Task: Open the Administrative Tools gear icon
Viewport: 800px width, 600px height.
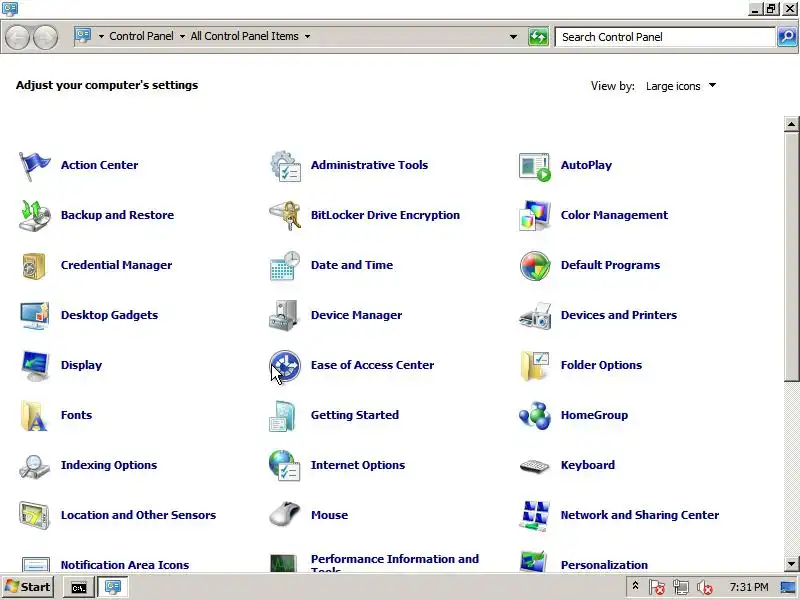Action: (x=285, y=166)
